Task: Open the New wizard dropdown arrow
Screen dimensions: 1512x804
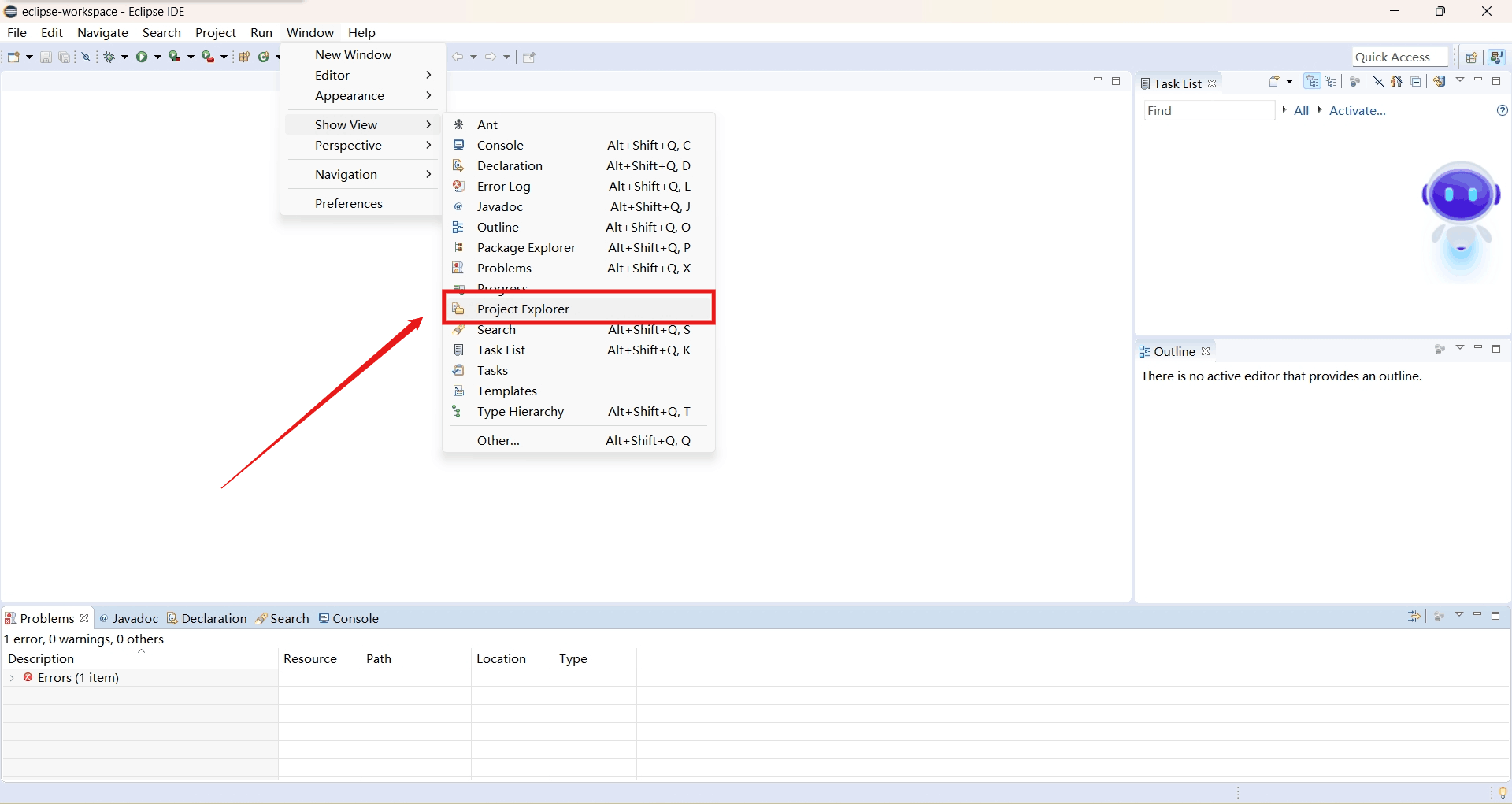Action: (30, 57)
